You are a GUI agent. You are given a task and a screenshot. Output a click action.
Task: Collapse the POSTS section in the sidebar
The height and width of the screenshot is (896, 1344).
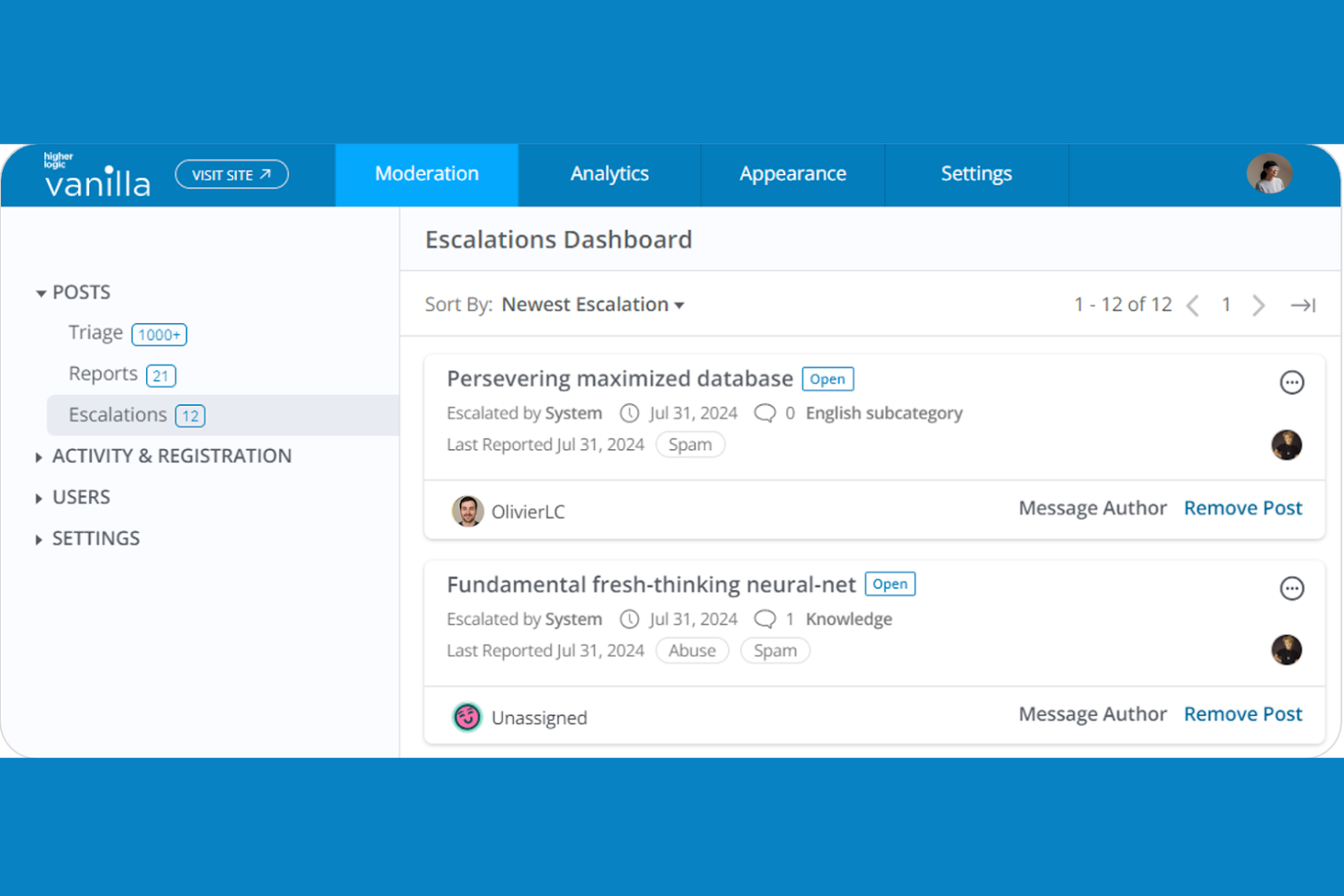click(41, 292)
